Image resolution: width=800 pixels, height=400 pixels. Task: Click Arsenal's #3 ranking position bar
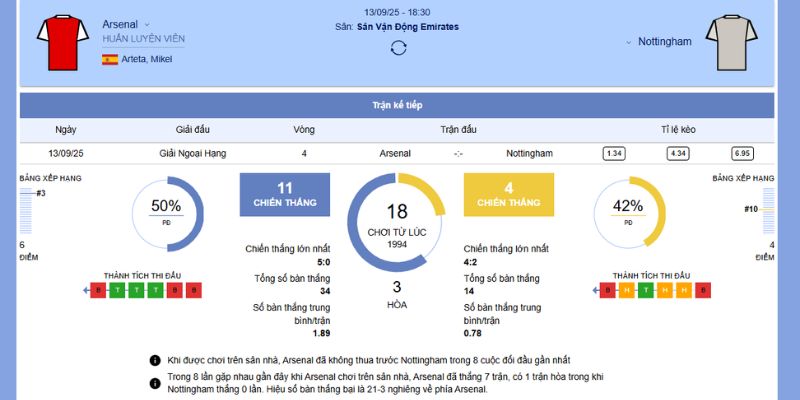[27, 193]
